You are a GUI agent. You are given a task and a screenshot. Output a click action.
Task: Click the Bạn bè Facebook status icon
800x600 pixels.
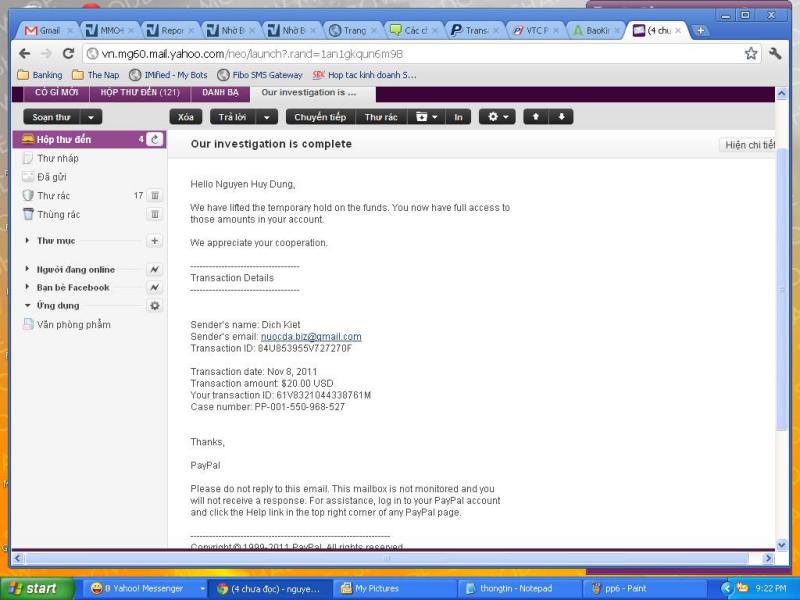point(155,288)
